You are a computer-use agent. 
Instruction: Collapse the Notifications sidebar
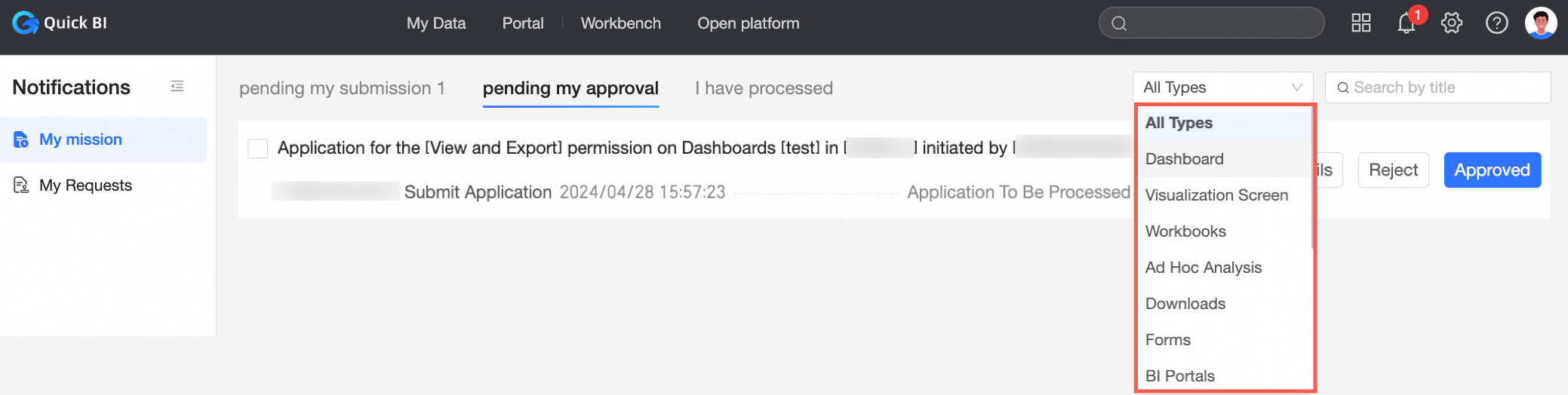[177, 87]
